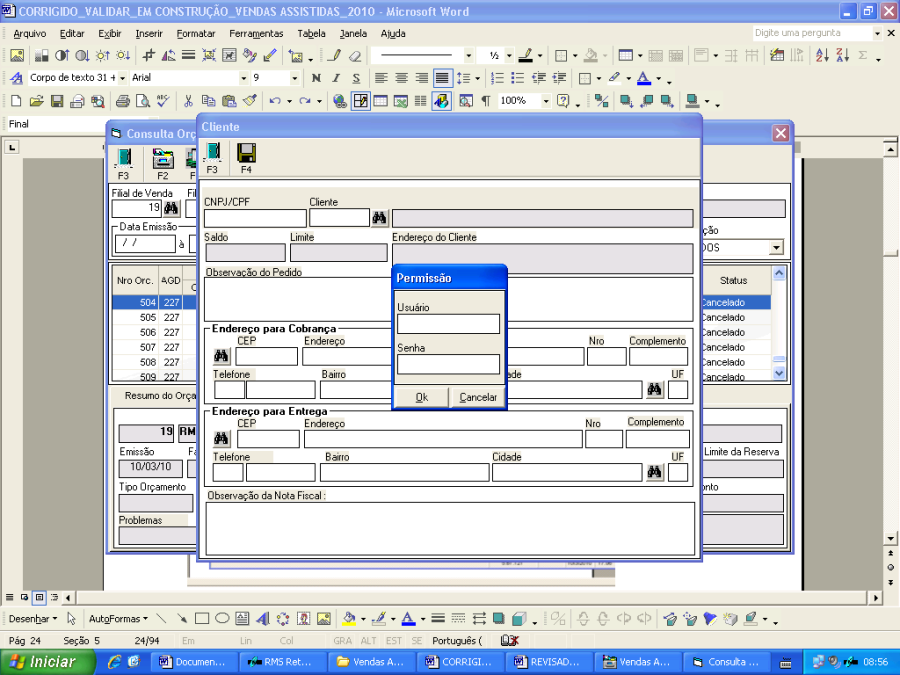Click the Paste clipboard icon
This screenshot has height=675, width=900.
229,102
